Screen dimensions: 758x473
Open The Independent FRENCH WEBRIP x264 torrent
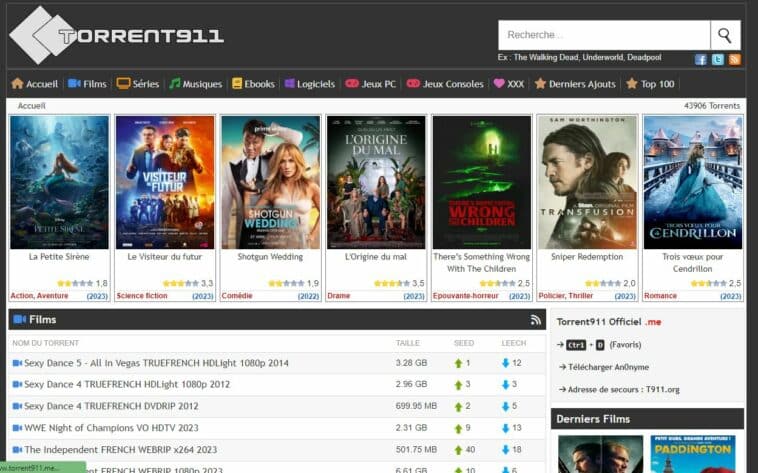[120, 450]
